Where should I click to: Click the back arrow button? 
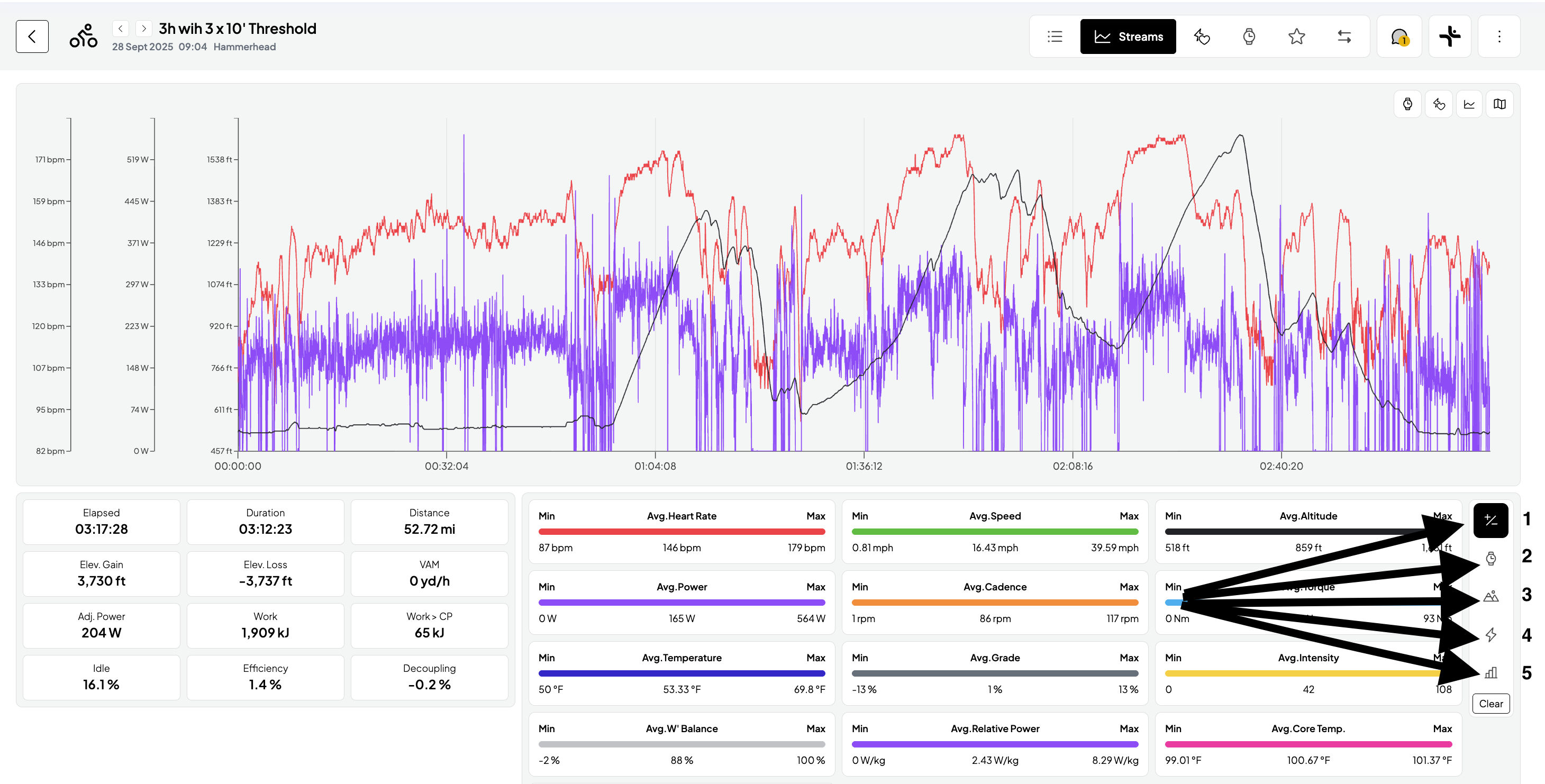click(32, 37)
